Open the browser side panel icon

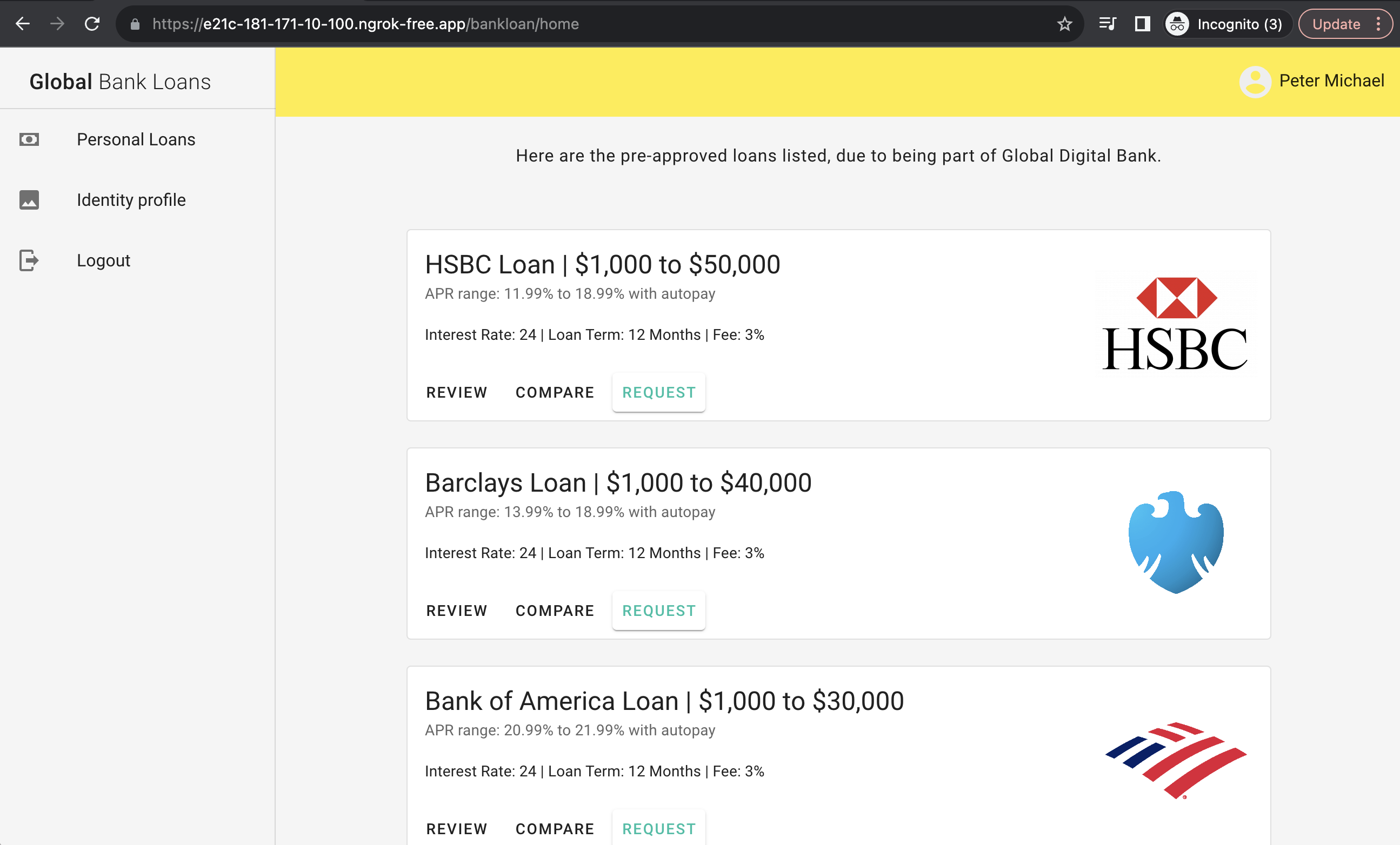pos(1142,24)
